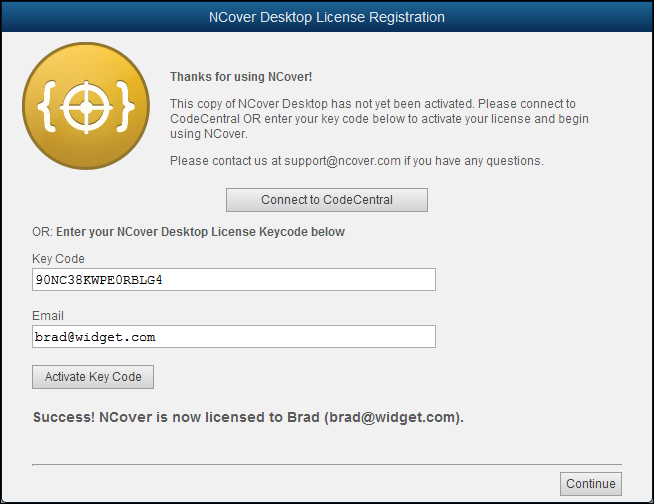
Task: Click the horizontal separator above Continue
Action: [326, 464]
